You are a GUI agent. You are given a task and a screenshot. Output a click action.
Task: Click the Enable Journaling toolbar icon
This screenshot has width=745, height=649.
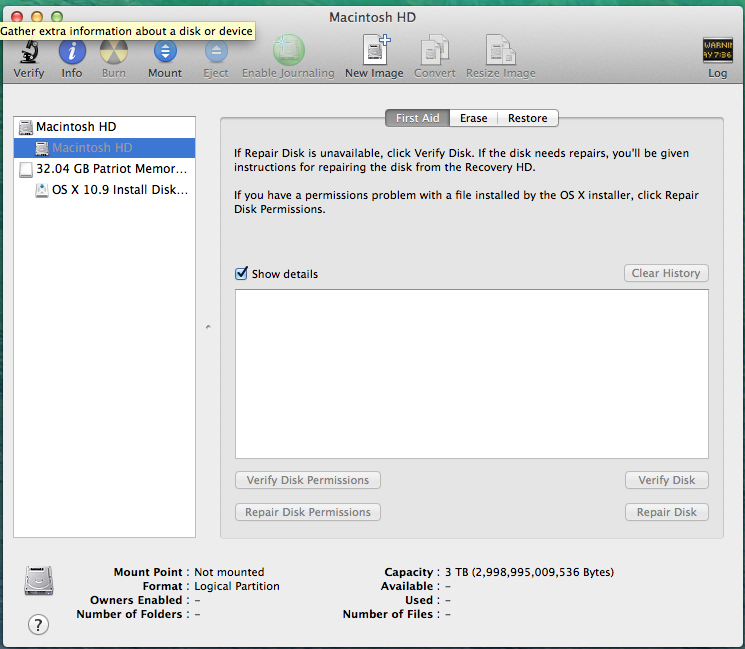288,50
